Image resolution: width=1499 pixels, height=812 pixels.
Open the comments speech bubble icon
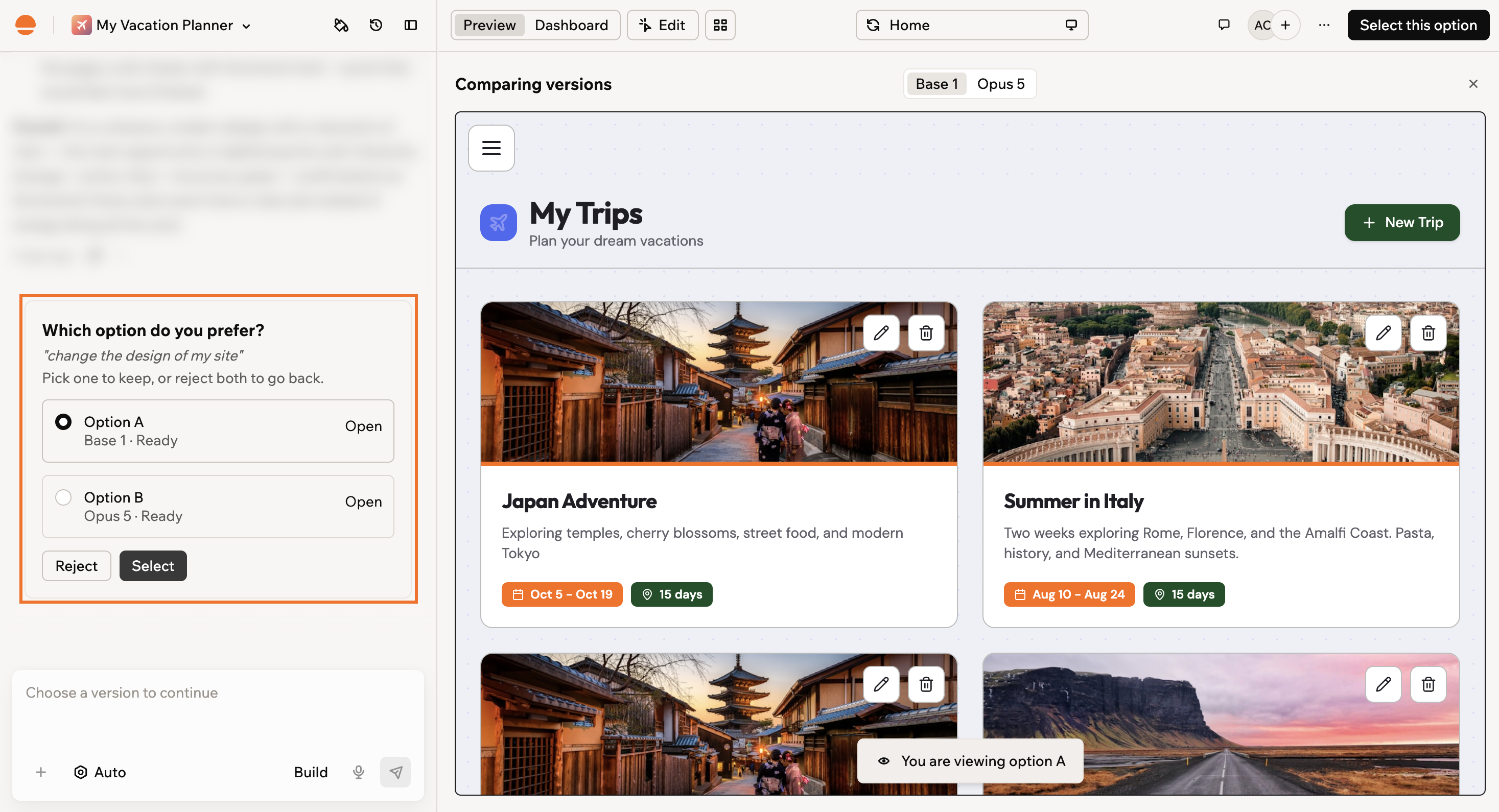(1224, 25)
